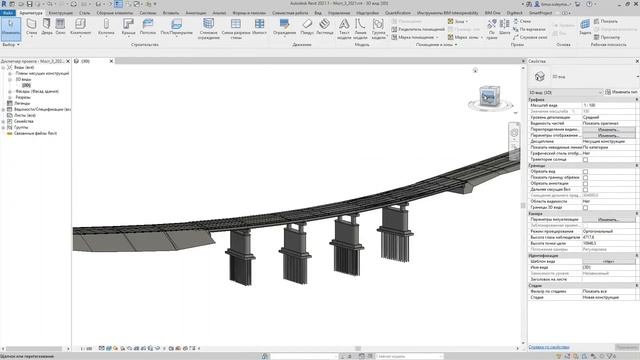Click the Имя вида value field
The height and width of the screenshot is (360, 640).
(608, 267)
